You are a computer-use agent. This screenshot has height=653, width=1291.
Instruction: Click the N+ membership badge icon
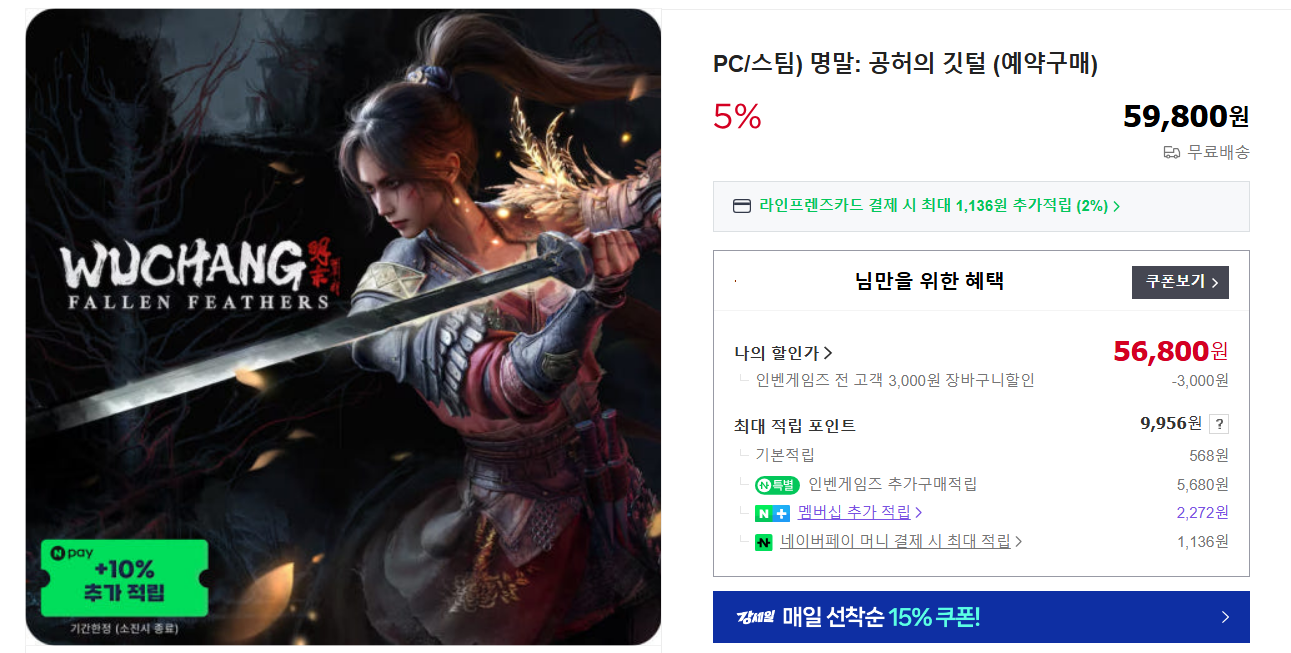click(772, 513)
